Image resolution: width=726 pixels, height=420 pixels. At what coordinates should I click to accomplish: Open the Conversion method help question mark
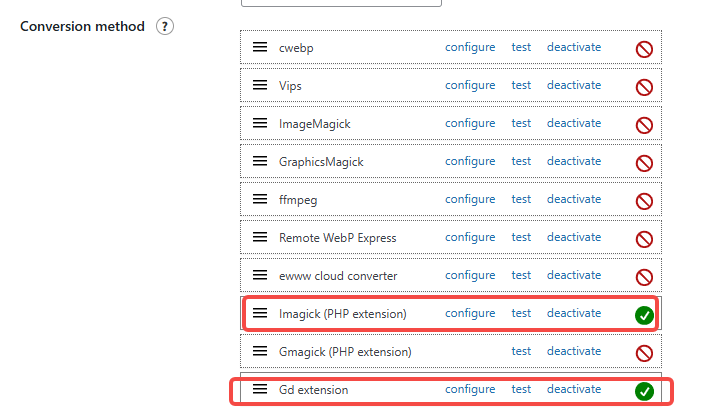point(165,26)
